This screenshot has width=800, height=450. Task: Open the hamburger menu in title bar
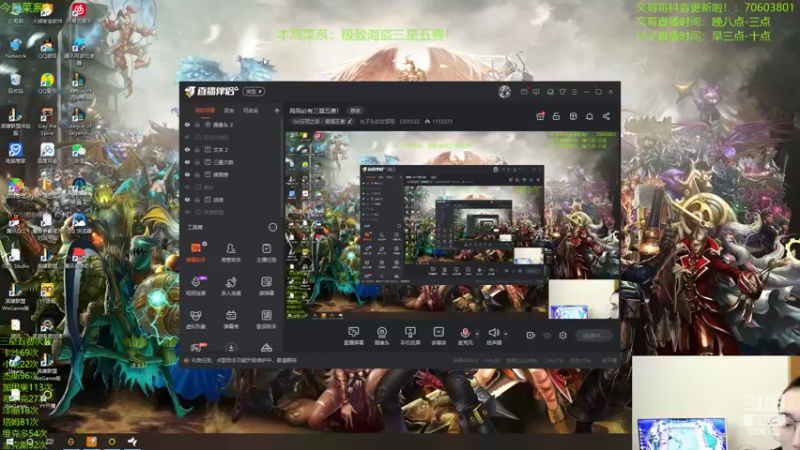(574, 92)
